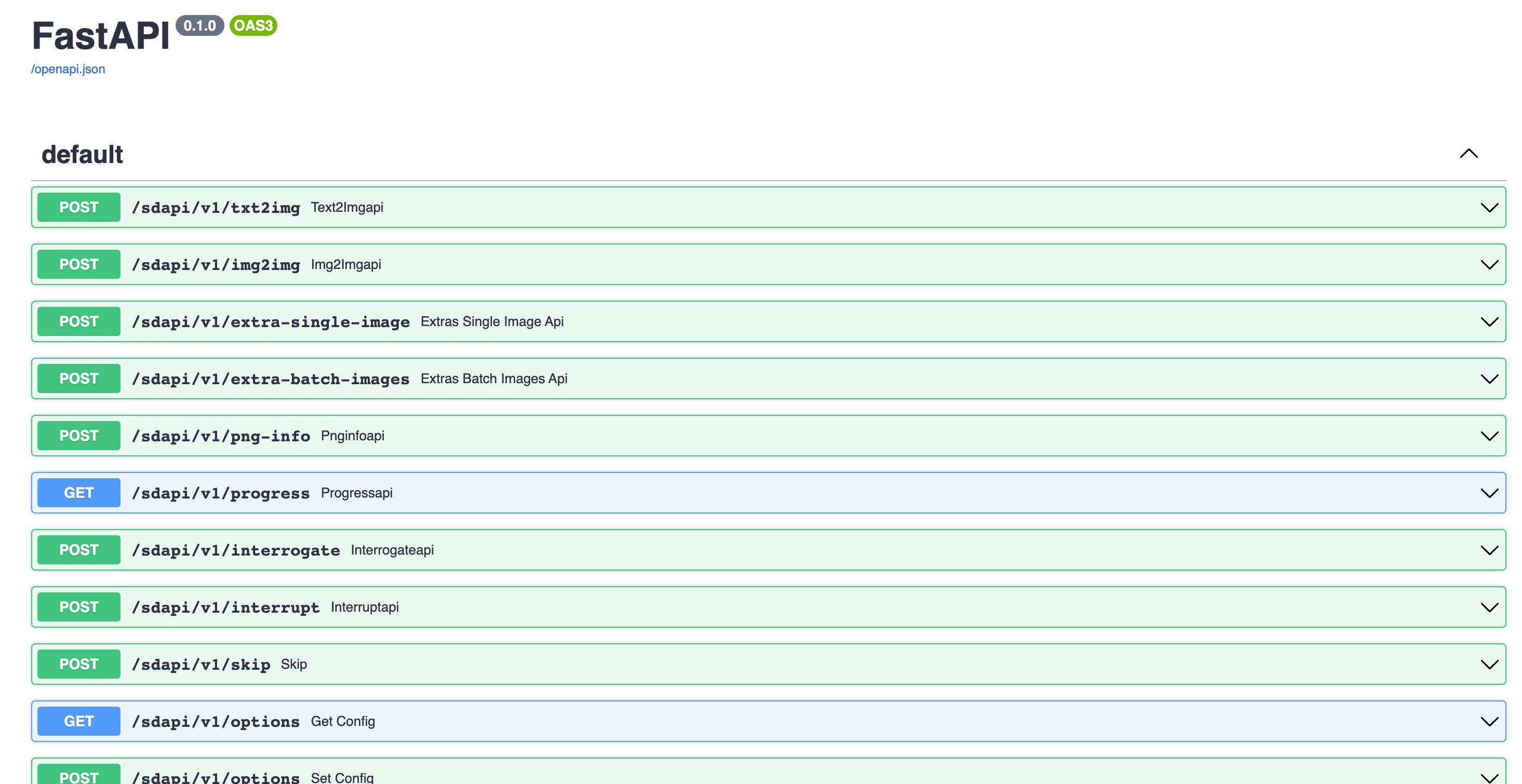Screen dimensions: 1522x784
Task: Select the /sdapi/v1/skip path
Action: 201,665
